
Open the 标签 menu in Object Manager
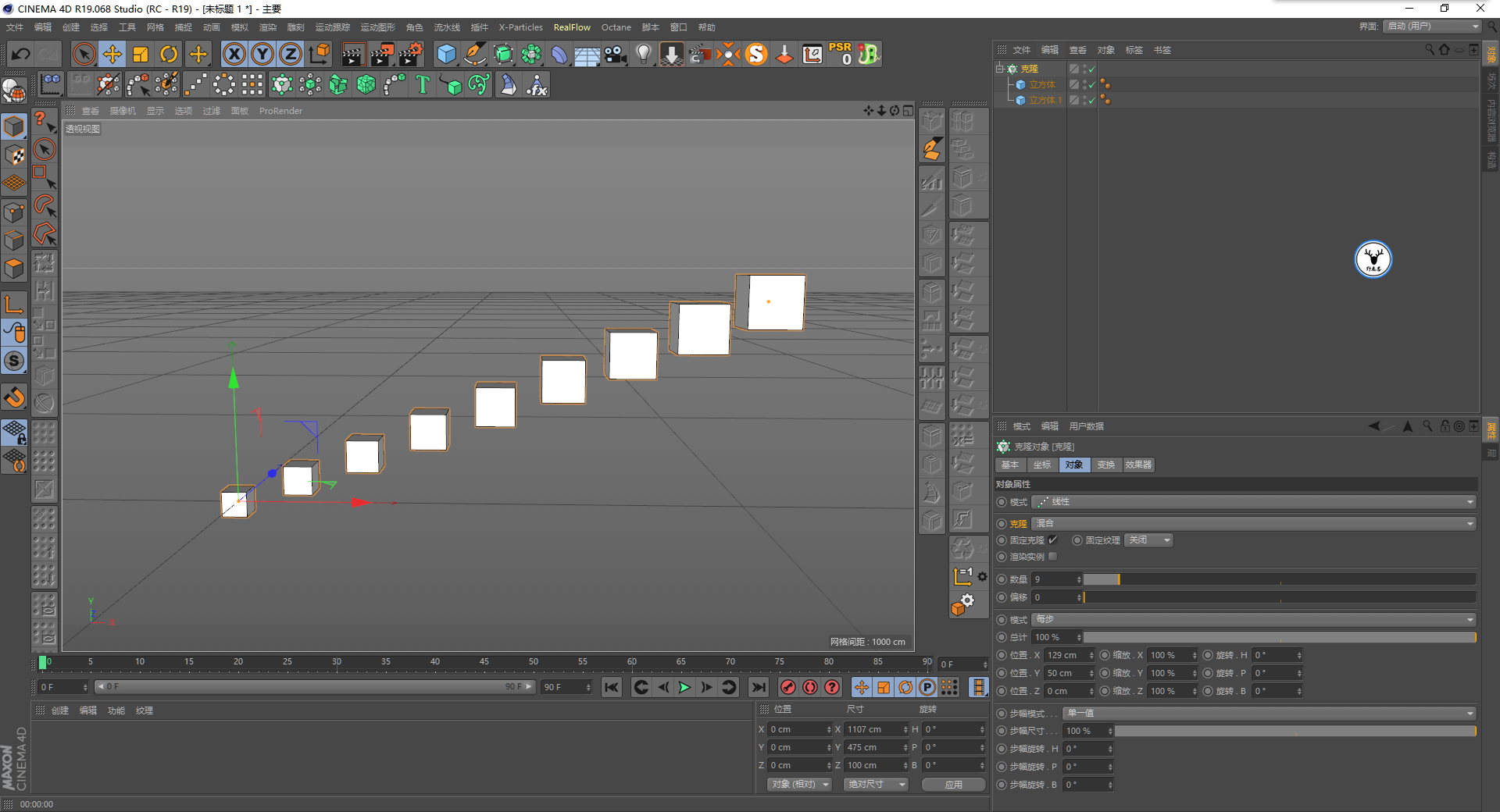coord(1134,50)
